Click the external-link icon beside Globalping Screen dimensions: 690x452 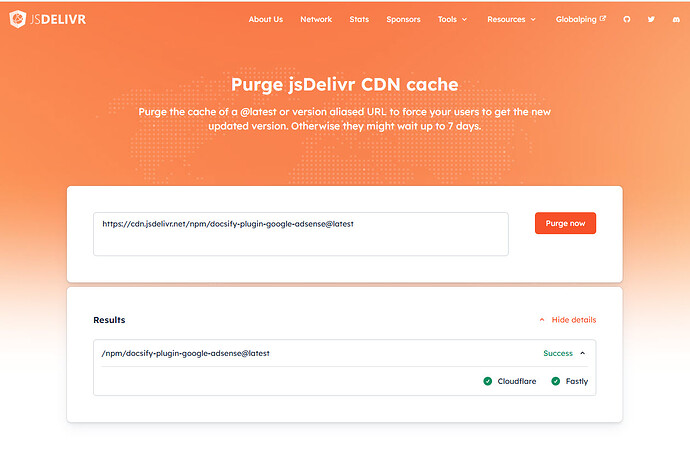point(603,18)
